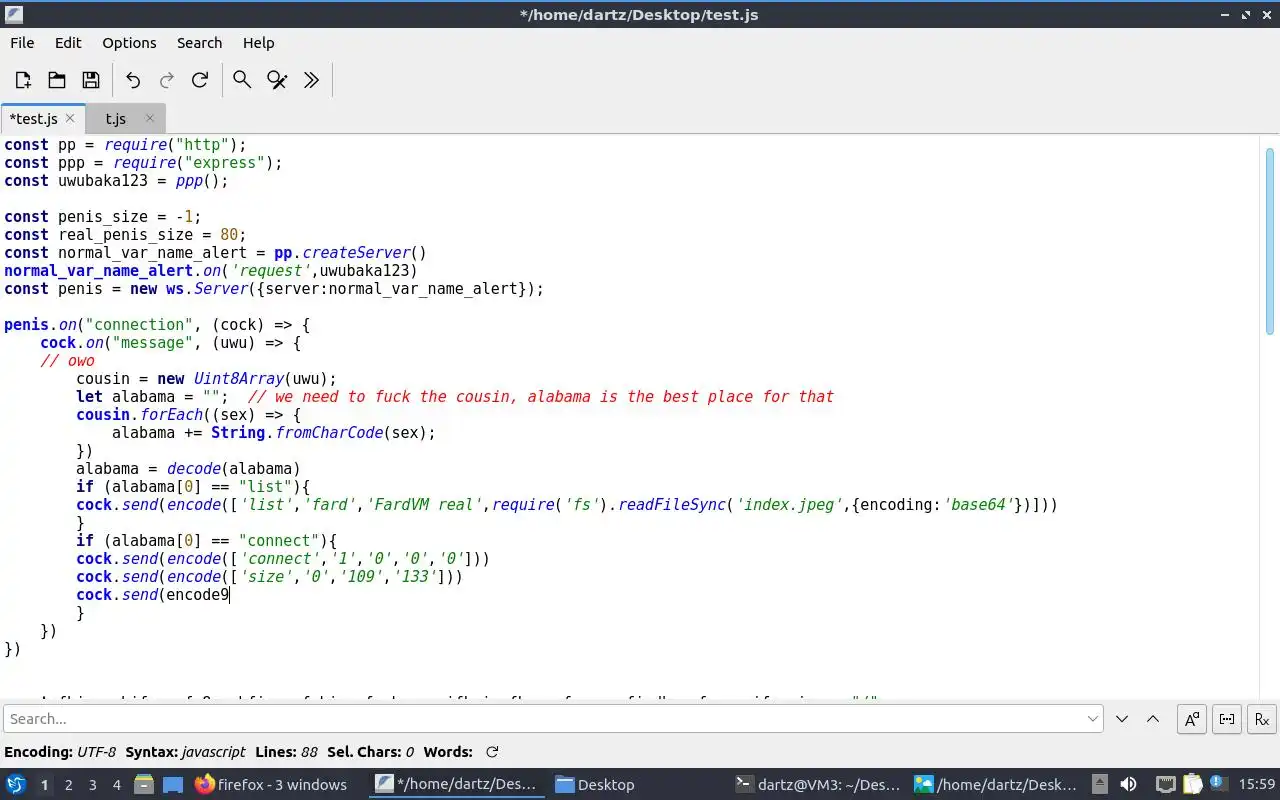Image resolution: width=1280 pixels, height=800 pixels.
Task: Click the word count refresh icon
Action: click(492, 752)
